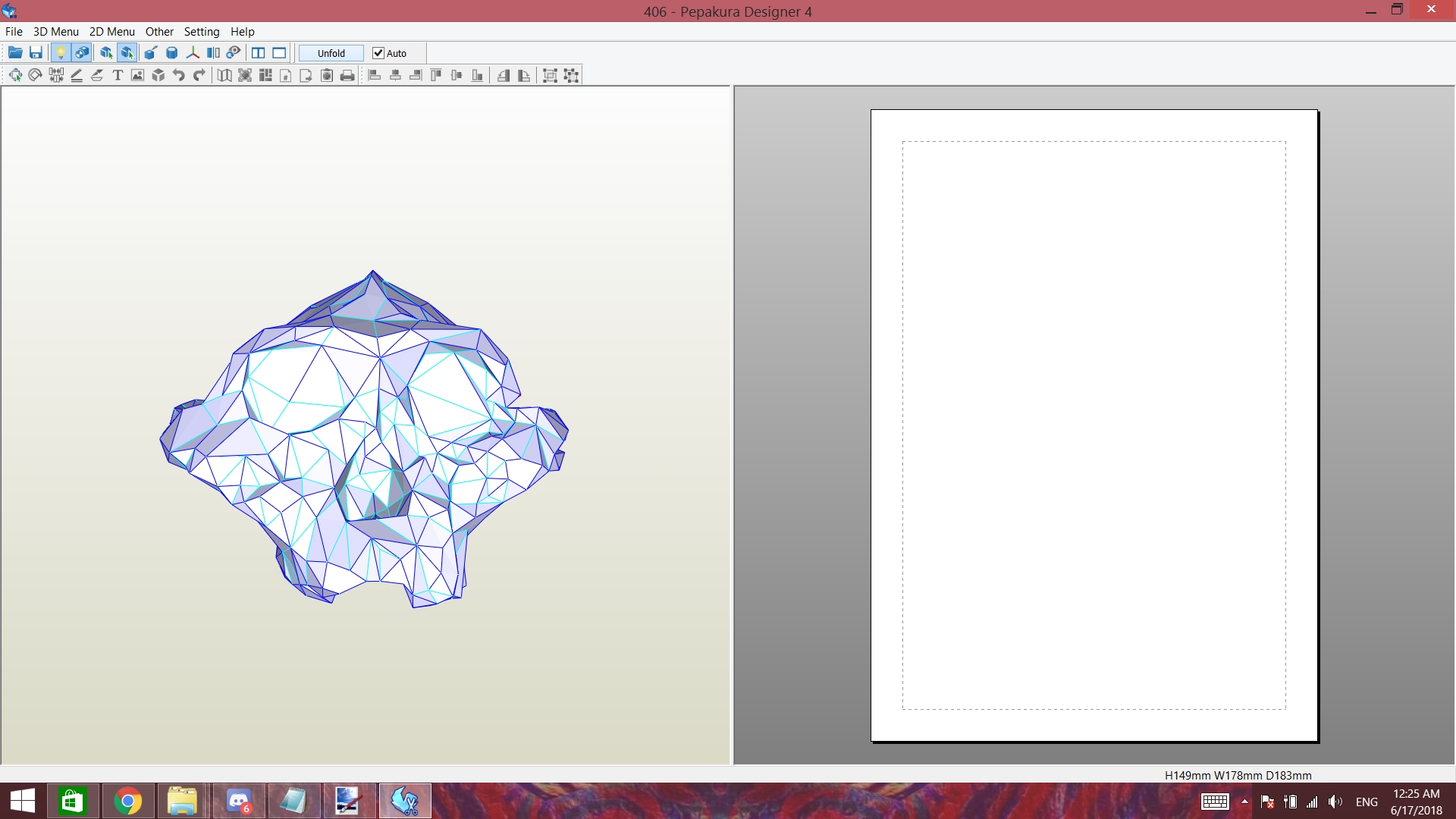Open the Other menu
This screenshot has height=819, width=1456.
pyautogui.click(x=159, y=31)
